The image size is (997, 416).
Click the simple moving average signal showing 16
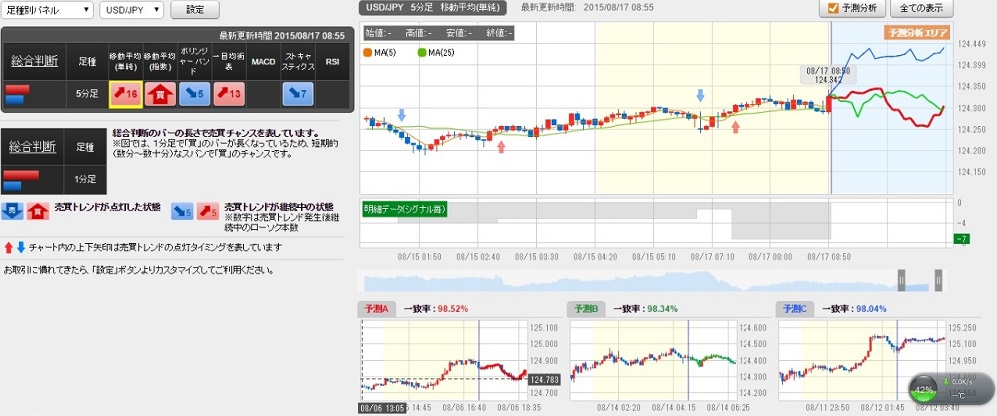[124, 94]
